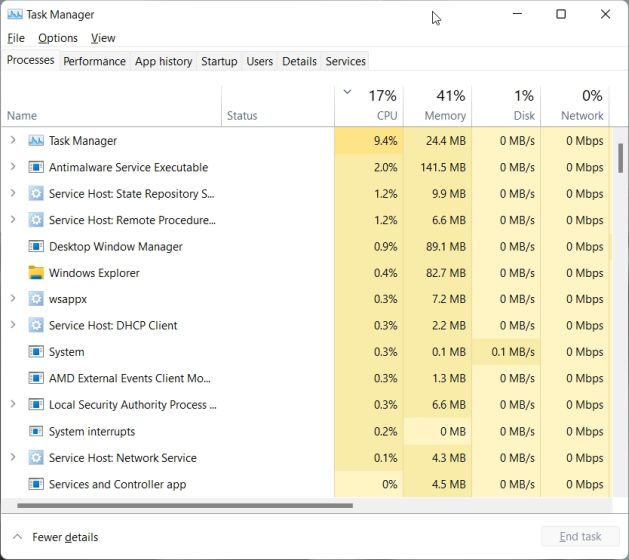629x560 pixels.
Task: Switch to the Services tab
Action: tap(345, 61)
